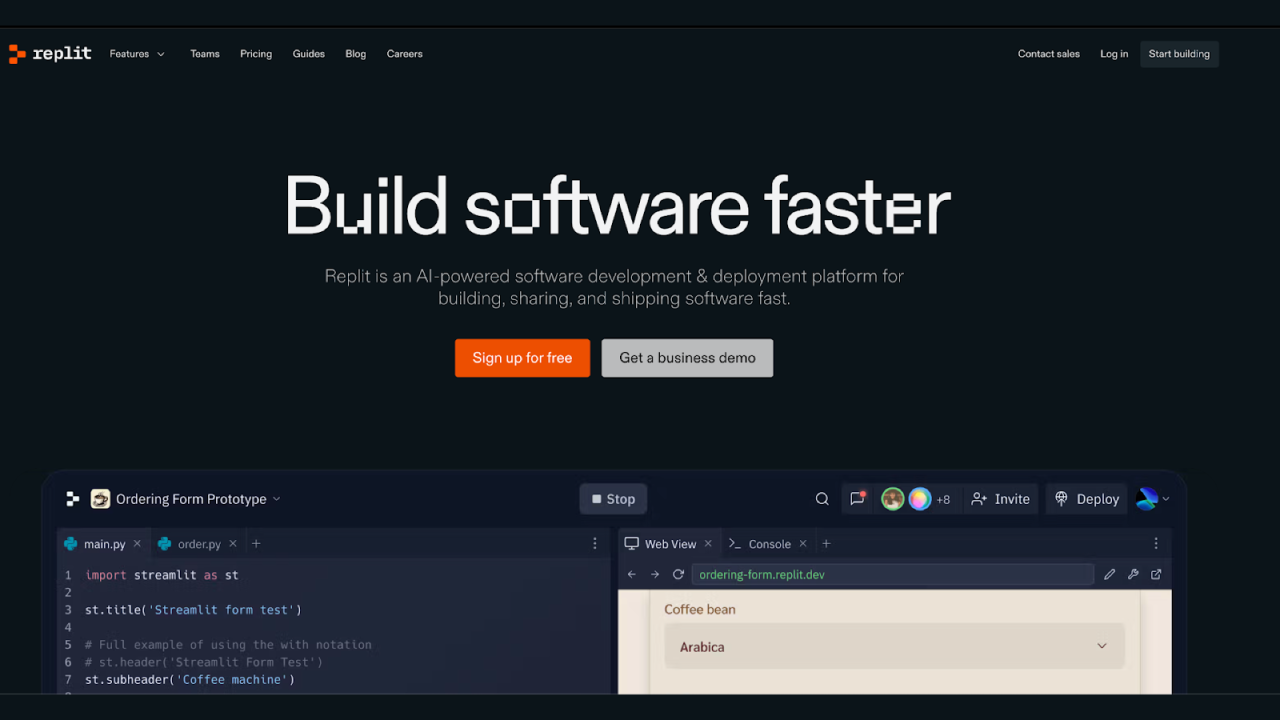The width and height of the screenshot is (1280, 720).
Task: Open the wrench devtools icon
Action: click(x=1133, y=575)
